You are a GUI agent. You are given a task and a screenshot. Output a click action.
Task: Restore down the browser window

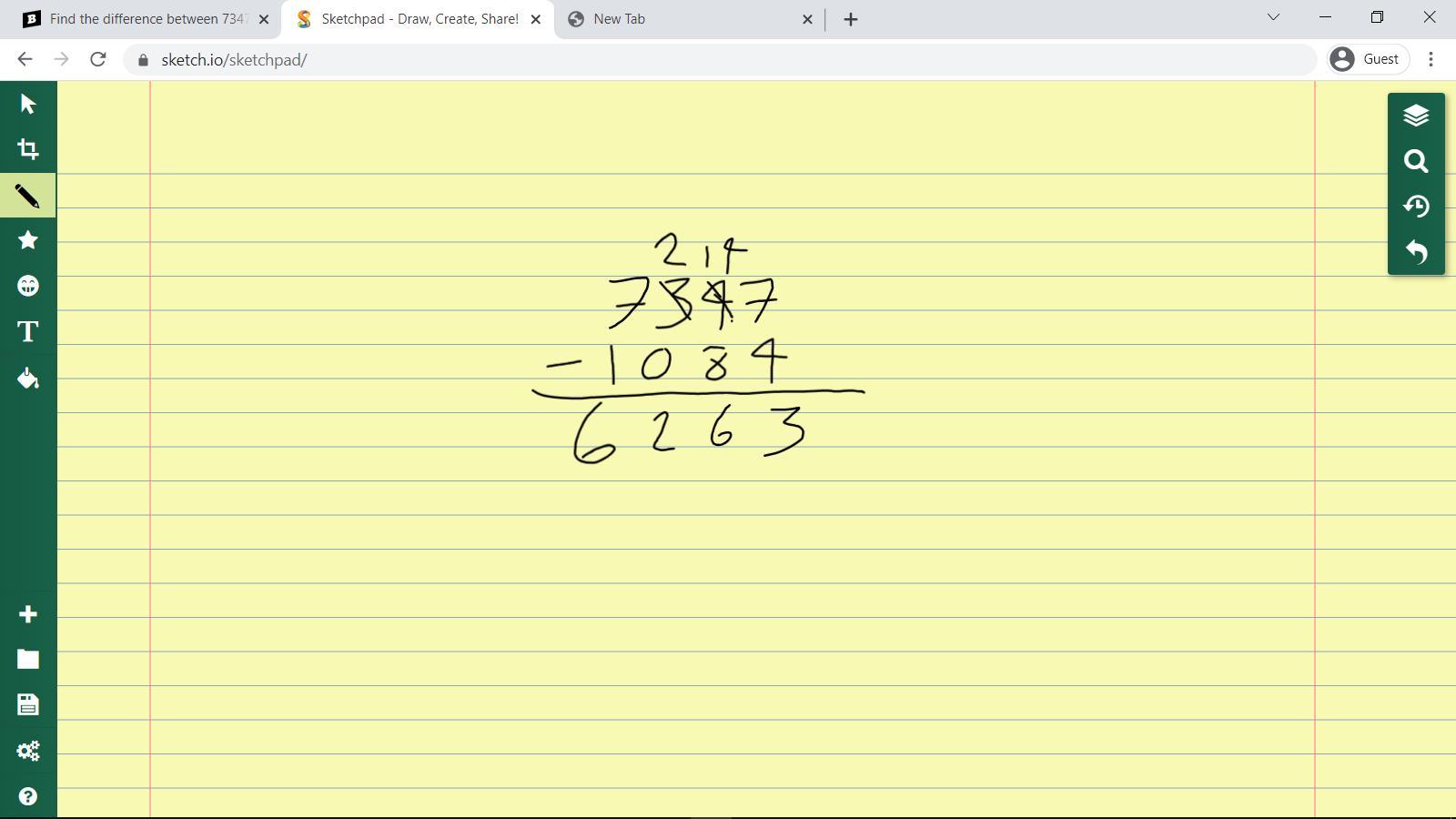[x=1377, y=17]
